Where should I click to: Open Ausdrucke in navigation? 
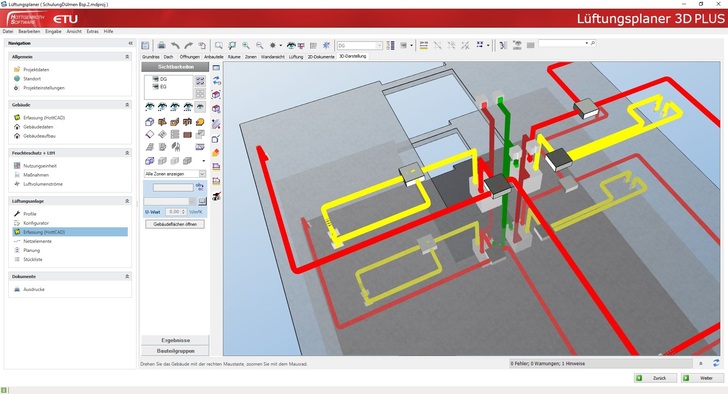pos(34,290)
